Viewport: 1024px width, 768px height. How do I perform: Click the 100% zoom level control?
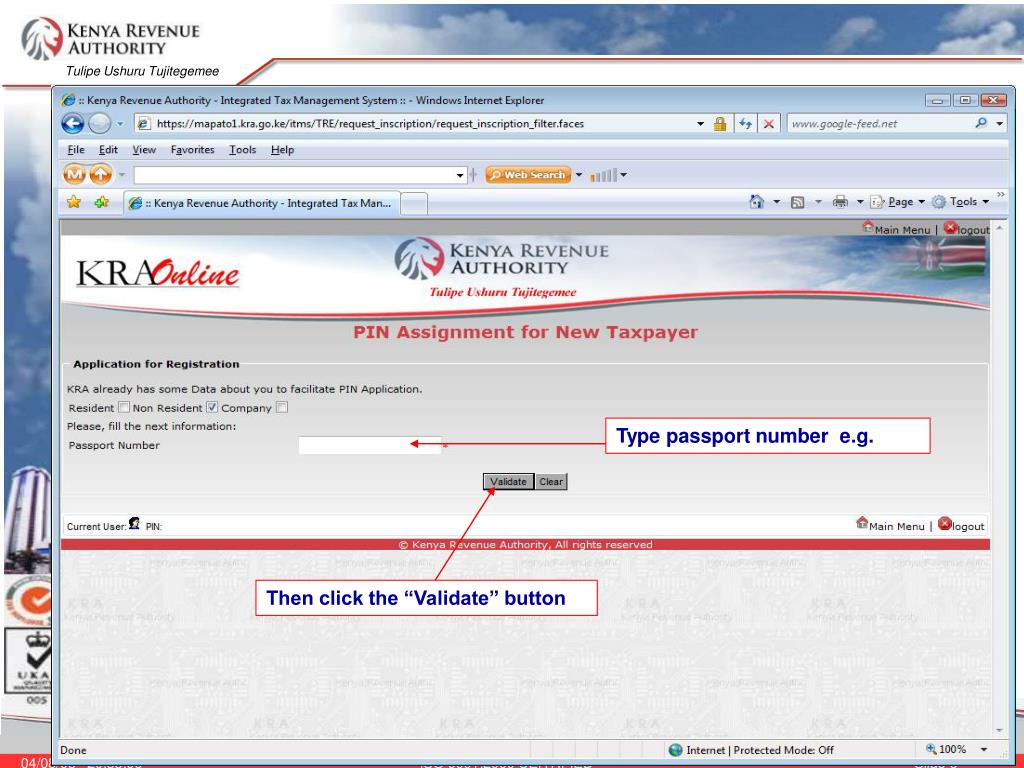tap(946, 749)
